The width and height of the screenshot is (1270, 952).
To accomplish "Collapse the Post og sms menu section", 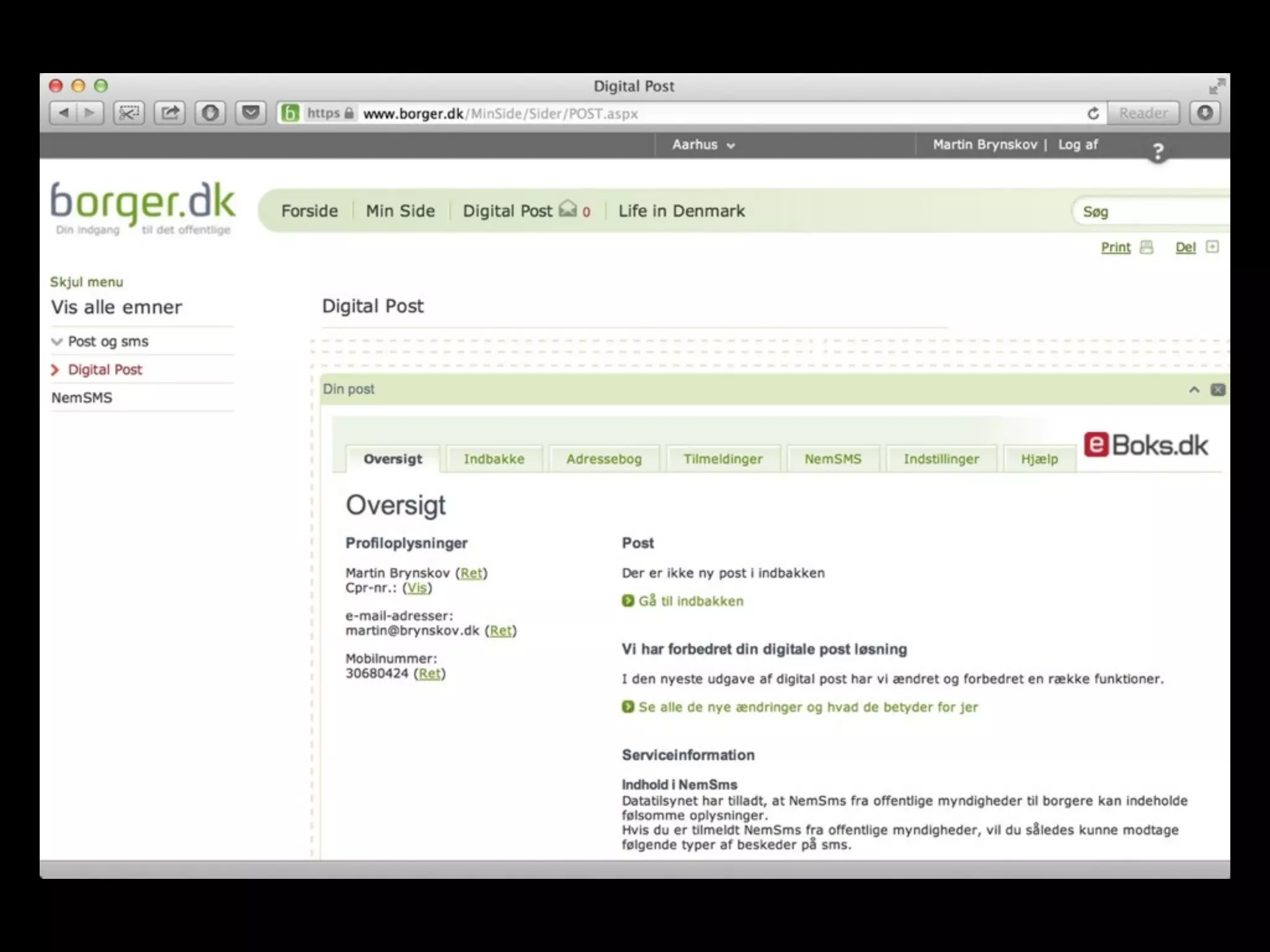I will 57,342.
